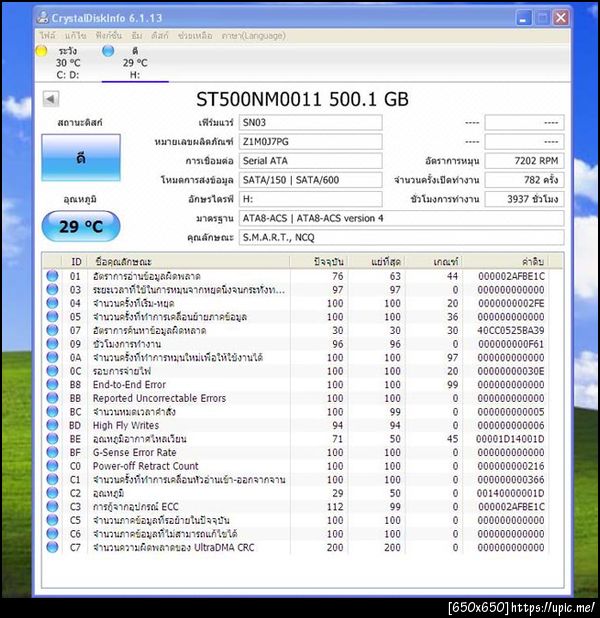Click the blue health status ดี button
Viewport: 600px width, 618px height.
(81, 158)
